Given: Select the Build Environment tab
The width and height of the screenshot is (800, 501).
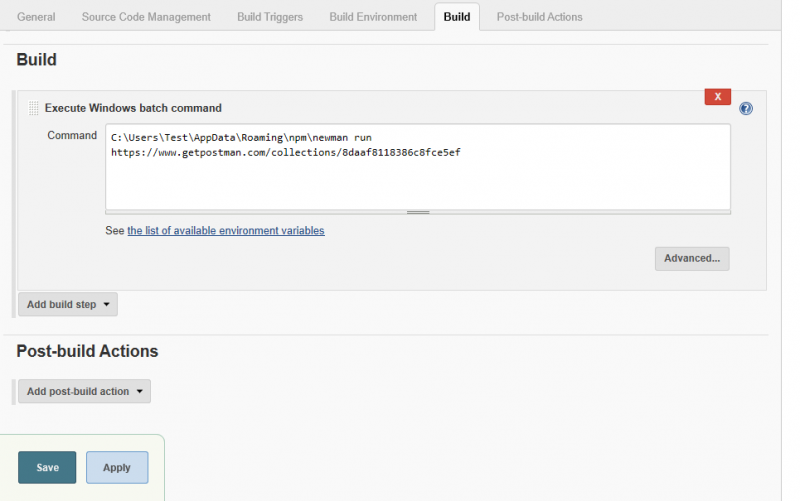Looking at the screenshot, I should [x=373, y=17].
